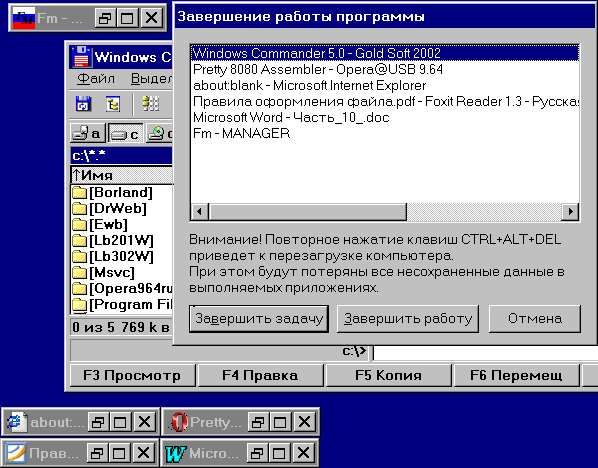Click the F5 Копия button
This screenshot has width=598, height=468.
(389, 375)
